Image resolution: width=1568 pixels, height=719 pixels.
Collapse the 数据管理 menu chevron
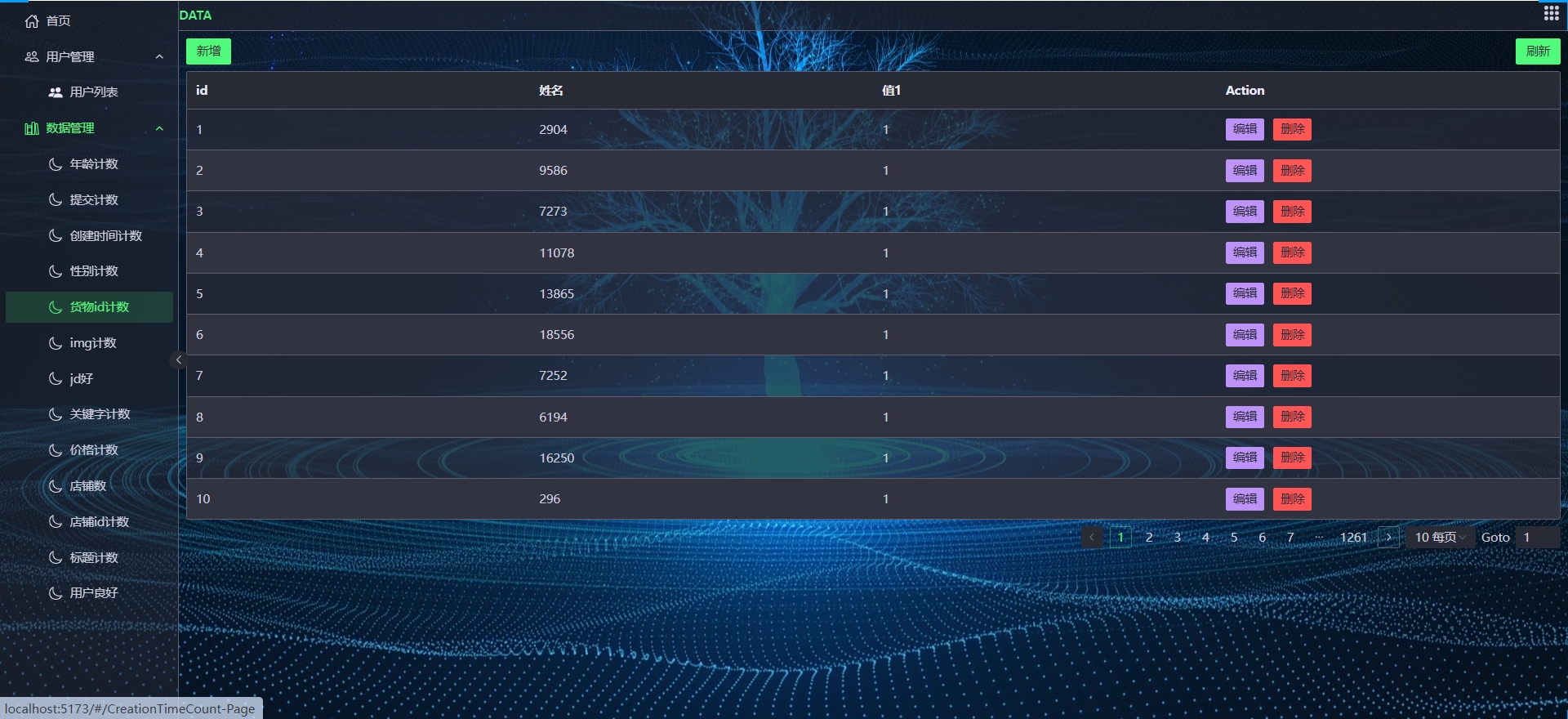159,128
